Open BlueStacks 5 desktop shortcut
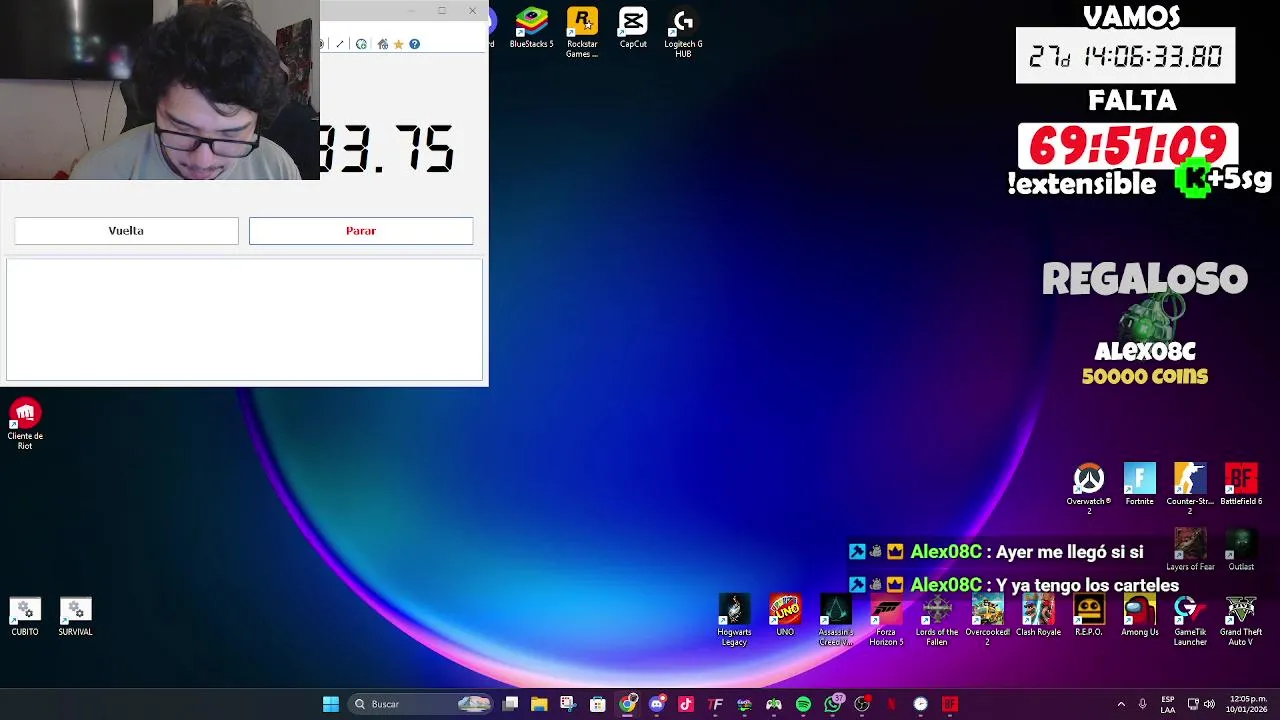The width and height of the screenshot is (1280, 720). pyautogui.click(x=531, y=29)
